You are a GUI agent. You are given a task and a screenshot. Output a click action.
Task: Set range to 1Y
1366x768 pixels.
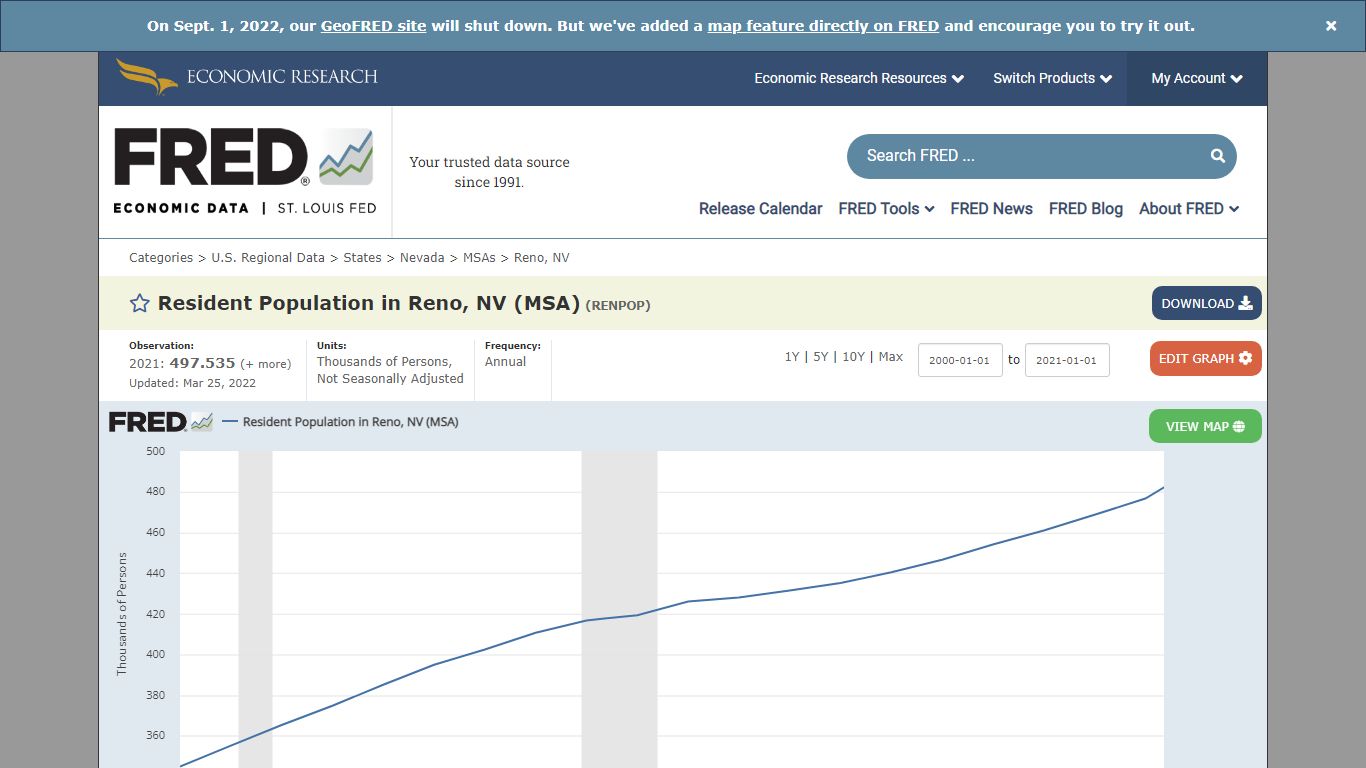[x=792, y=357]
